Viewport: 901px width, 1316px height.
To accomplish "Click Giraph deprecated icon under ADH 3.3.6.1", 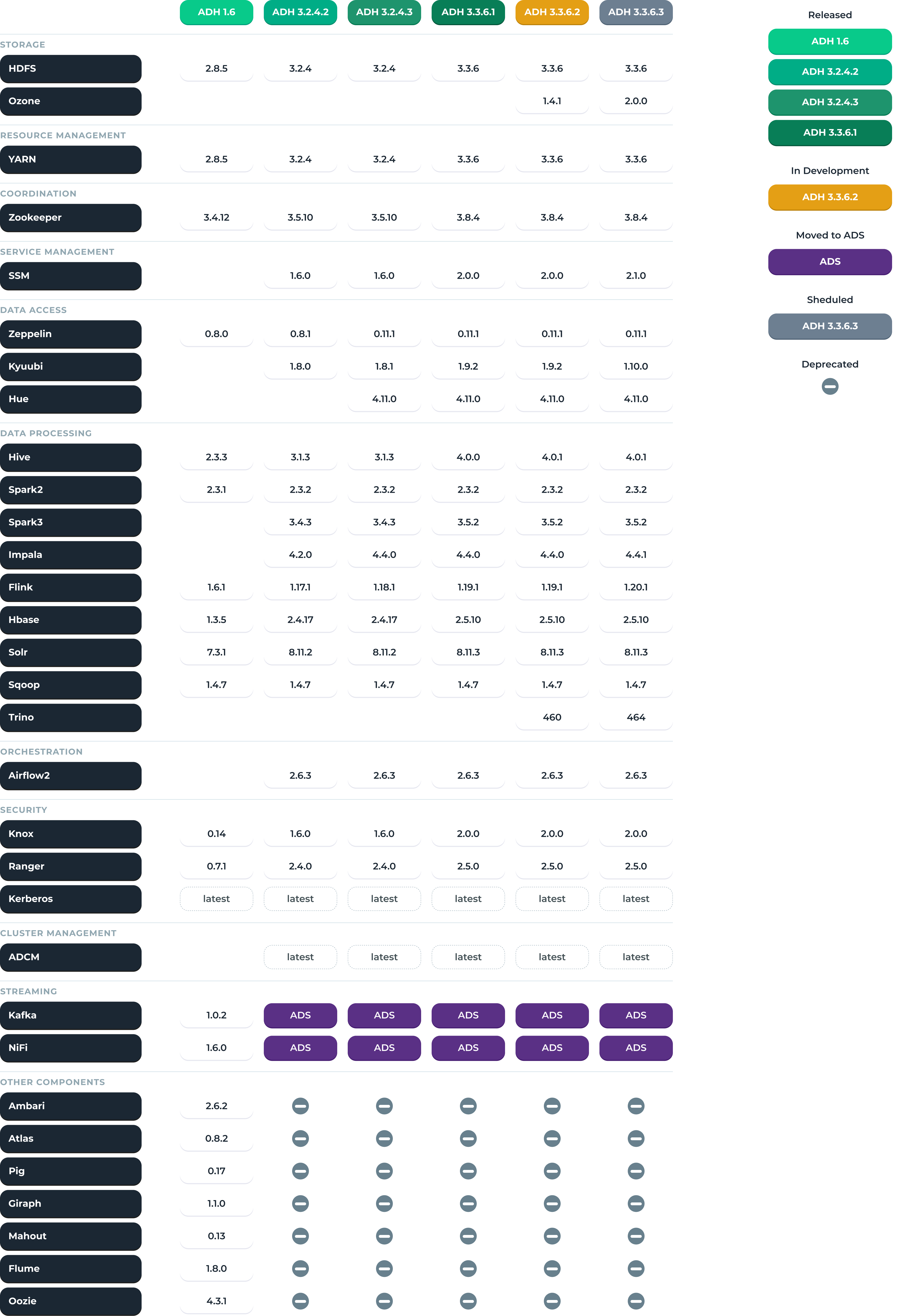I will tap(468, 1203).
